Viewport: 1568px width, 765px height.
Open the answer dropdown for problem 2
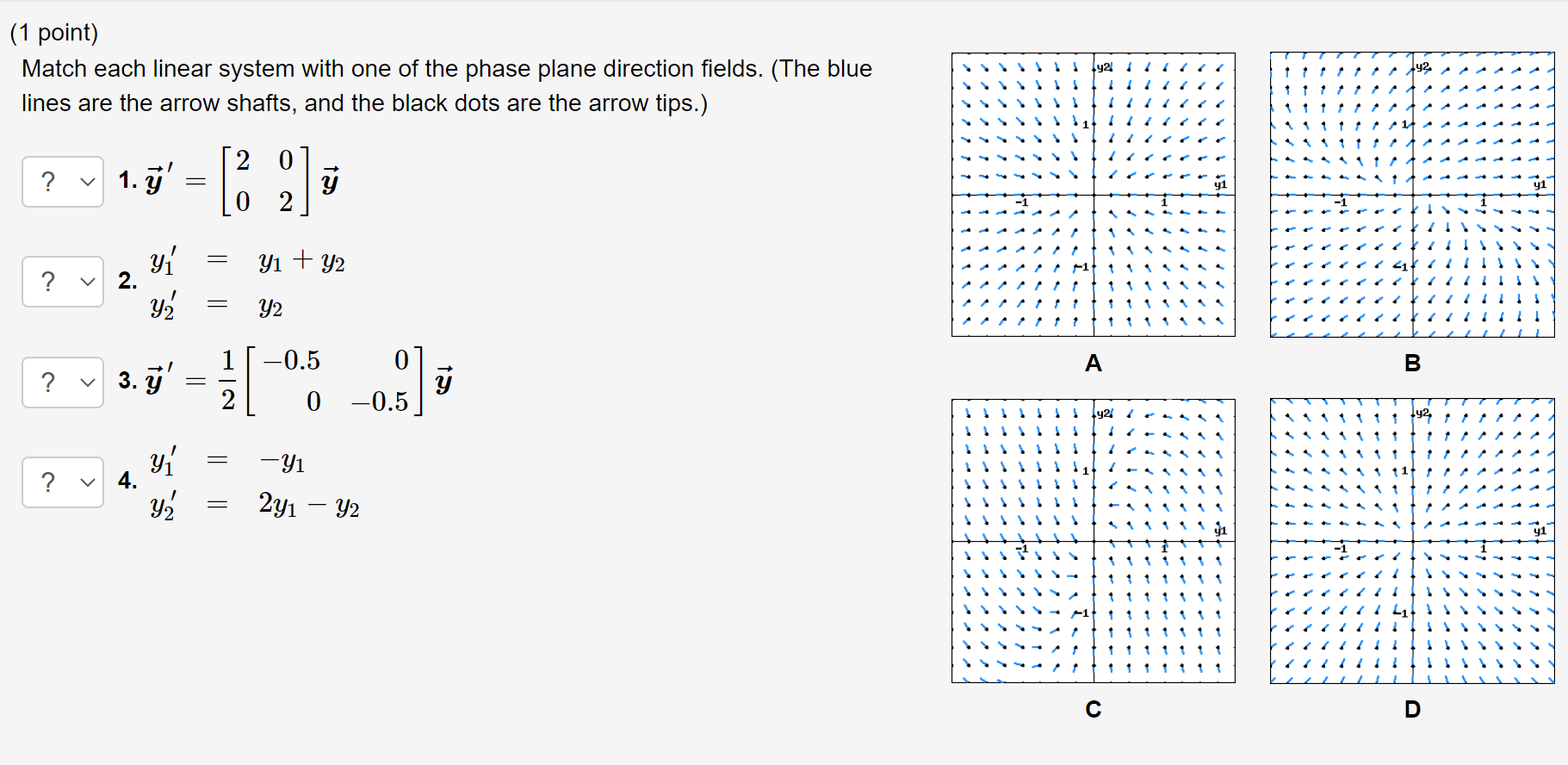(x=63, y=281)
